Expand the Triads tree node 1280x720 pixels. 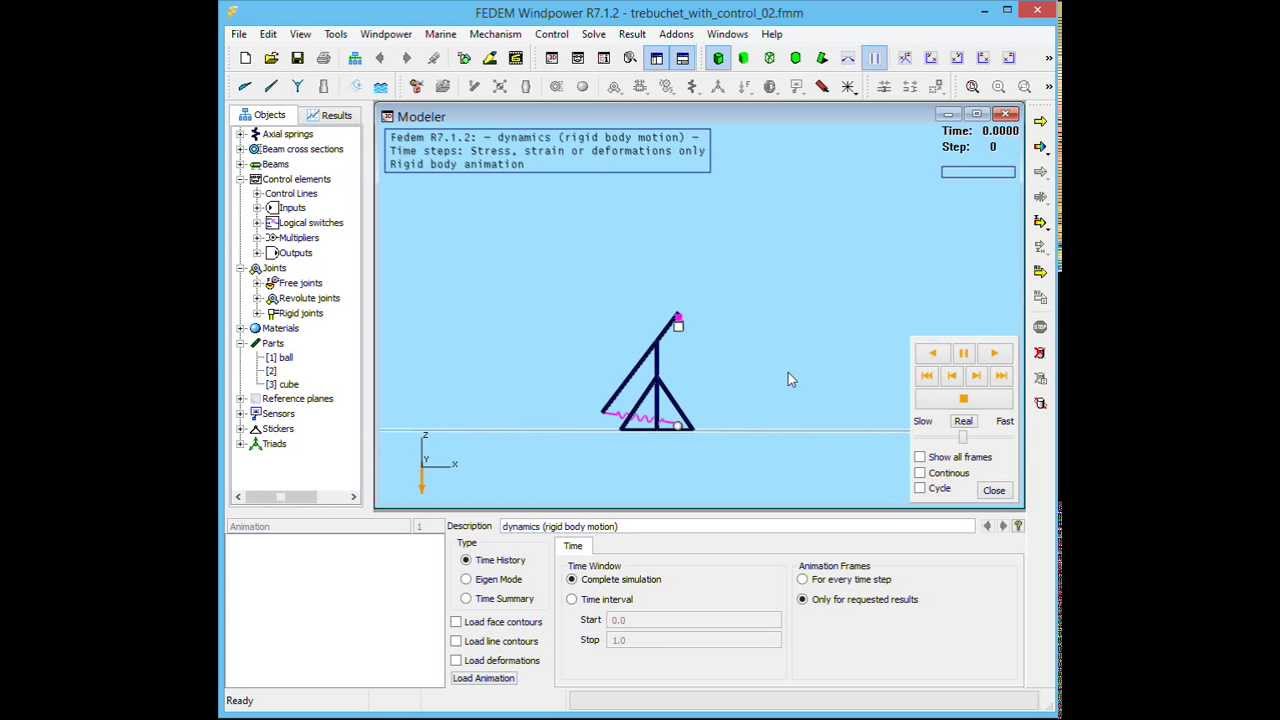pos(241,444)
